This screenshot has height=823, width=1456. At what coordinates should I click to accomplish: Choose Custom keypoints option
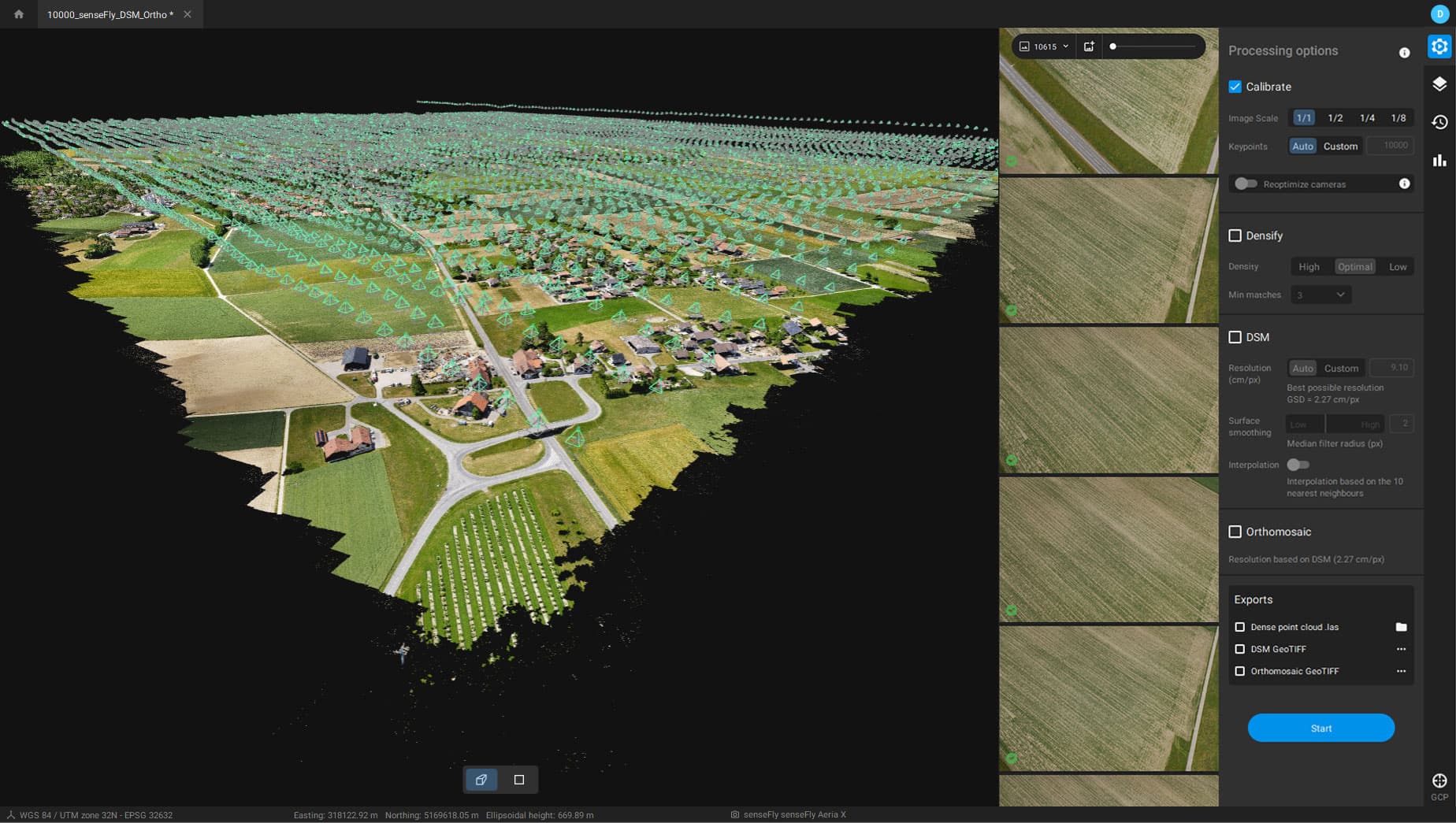1340,146
